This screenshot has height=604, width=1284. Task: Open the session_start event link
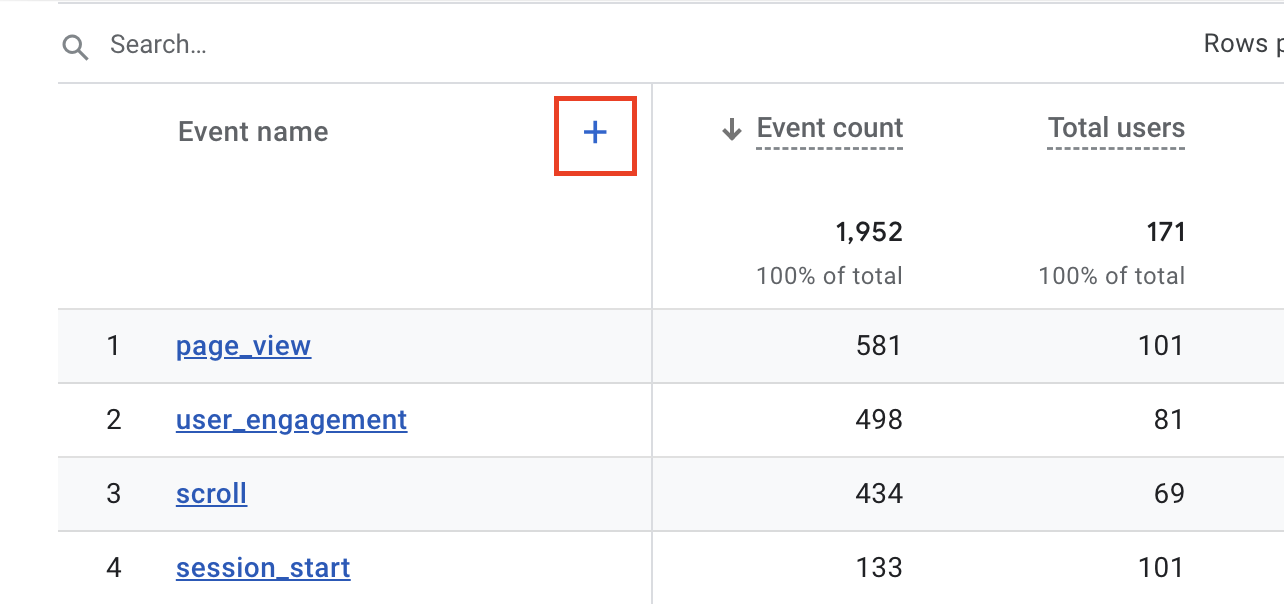(263, 568)
